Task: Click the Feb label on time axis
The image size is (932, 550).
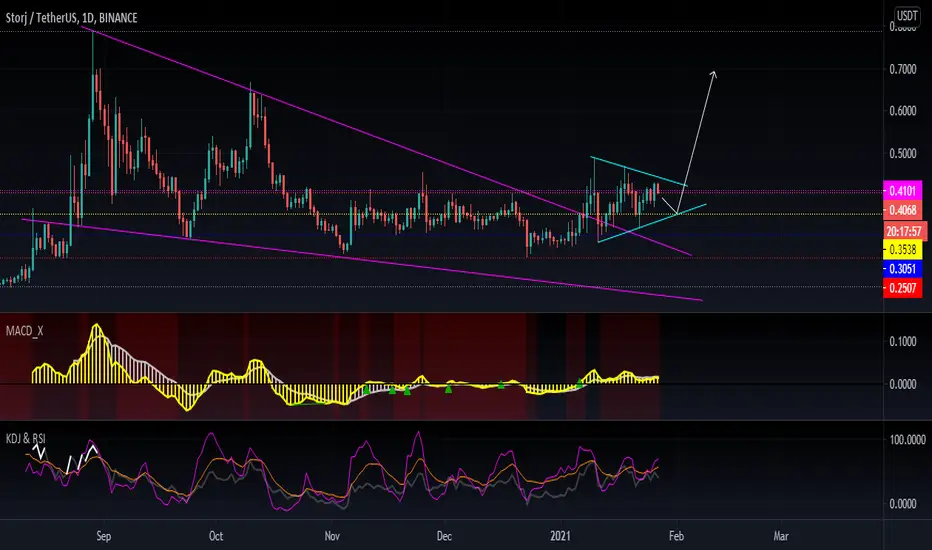Action: click(x=676, y=536)
